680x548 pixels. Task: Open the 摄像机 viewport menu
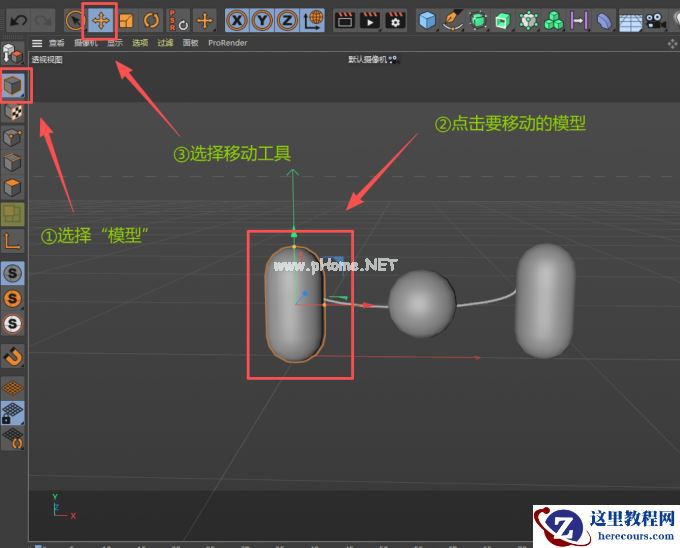point(83,43)
